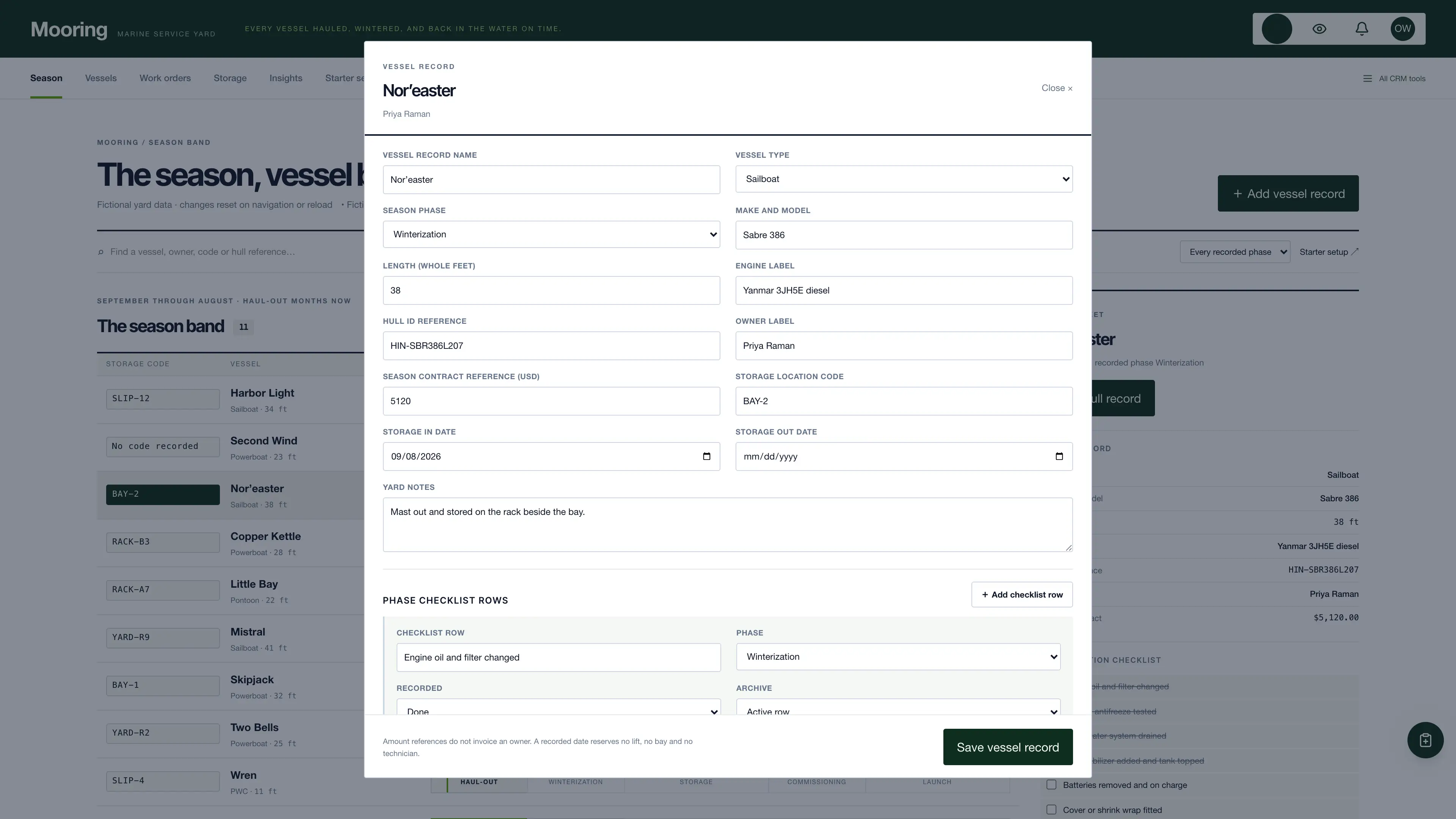Click the search magnifier icon in vessel finder
Screen dimensions: 1456x819
[x=100, y=252]
